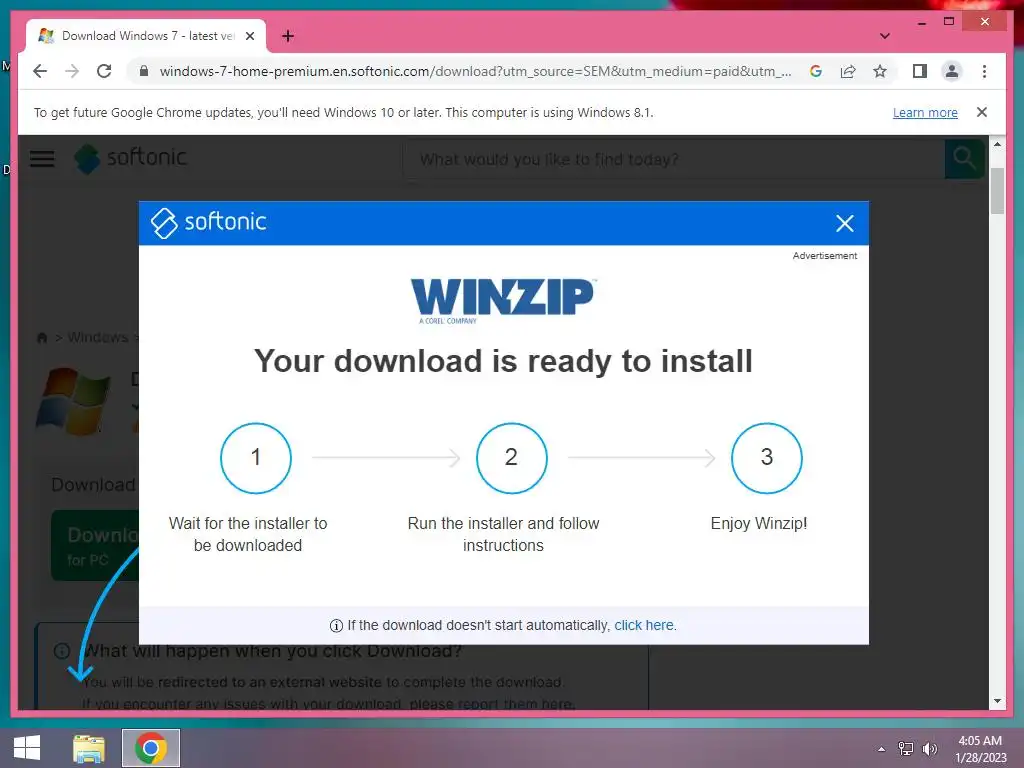Click the Softonic logo on page header
The width and height of the screenshot is (1024, 768).
(x=131, y=158)
